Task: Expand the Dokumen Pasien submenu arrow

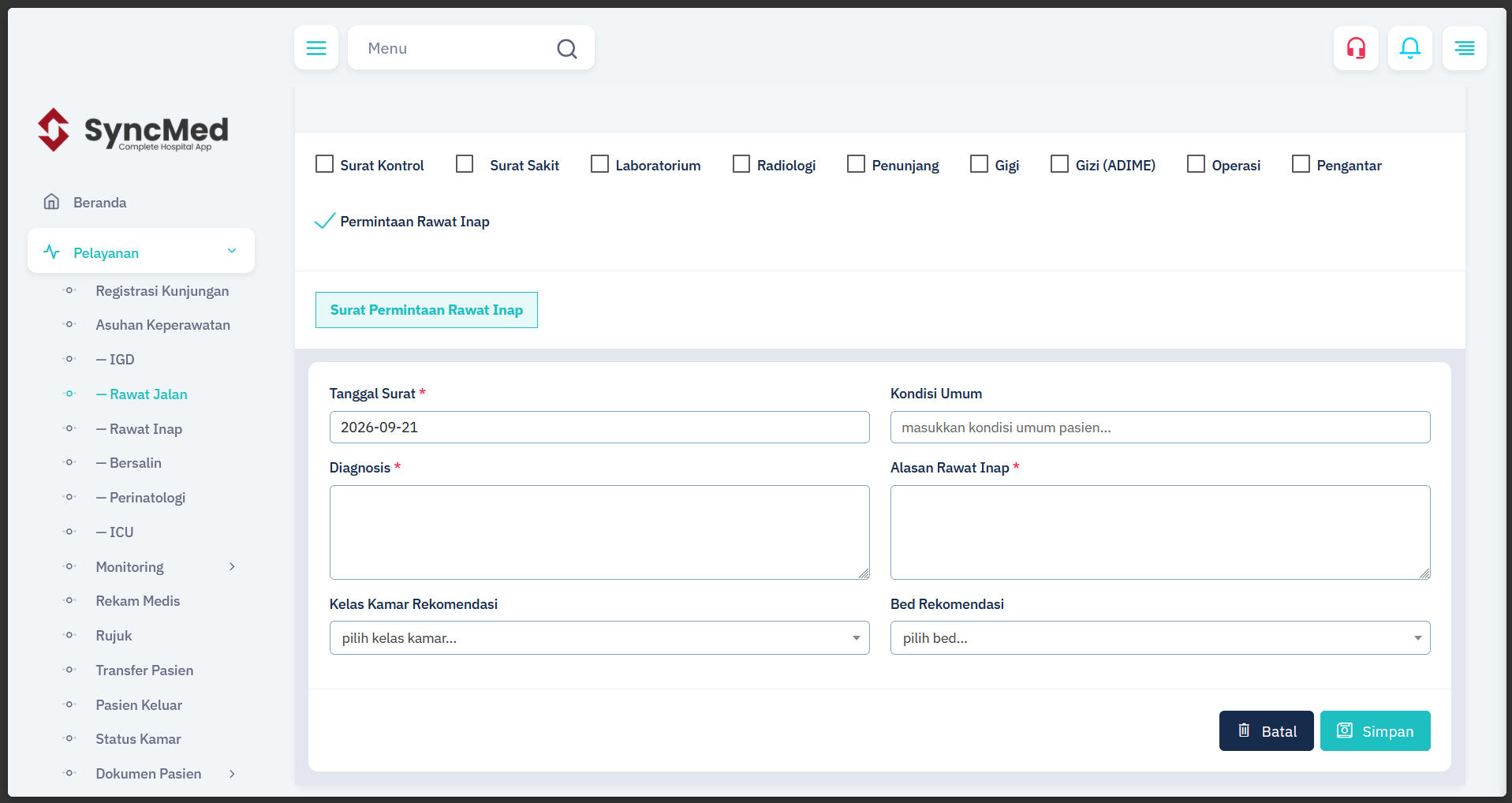Action: pyautogui.click(x=232, y=774)
